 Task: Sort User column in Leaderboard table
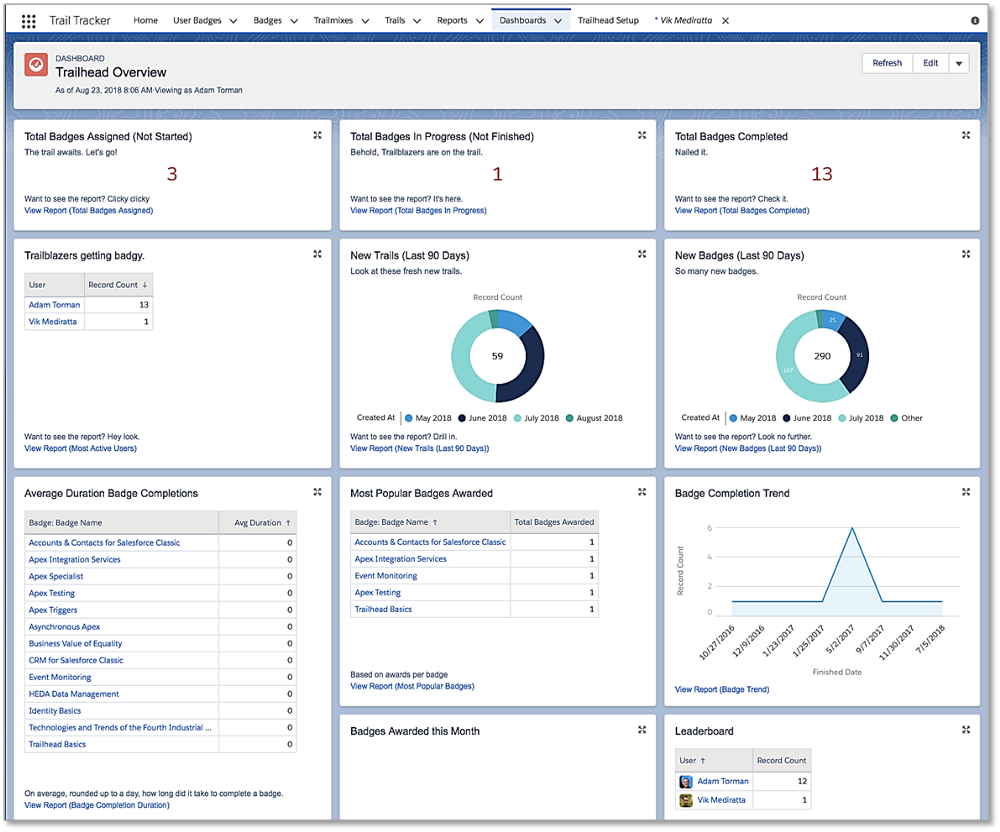tap(703, 761)
